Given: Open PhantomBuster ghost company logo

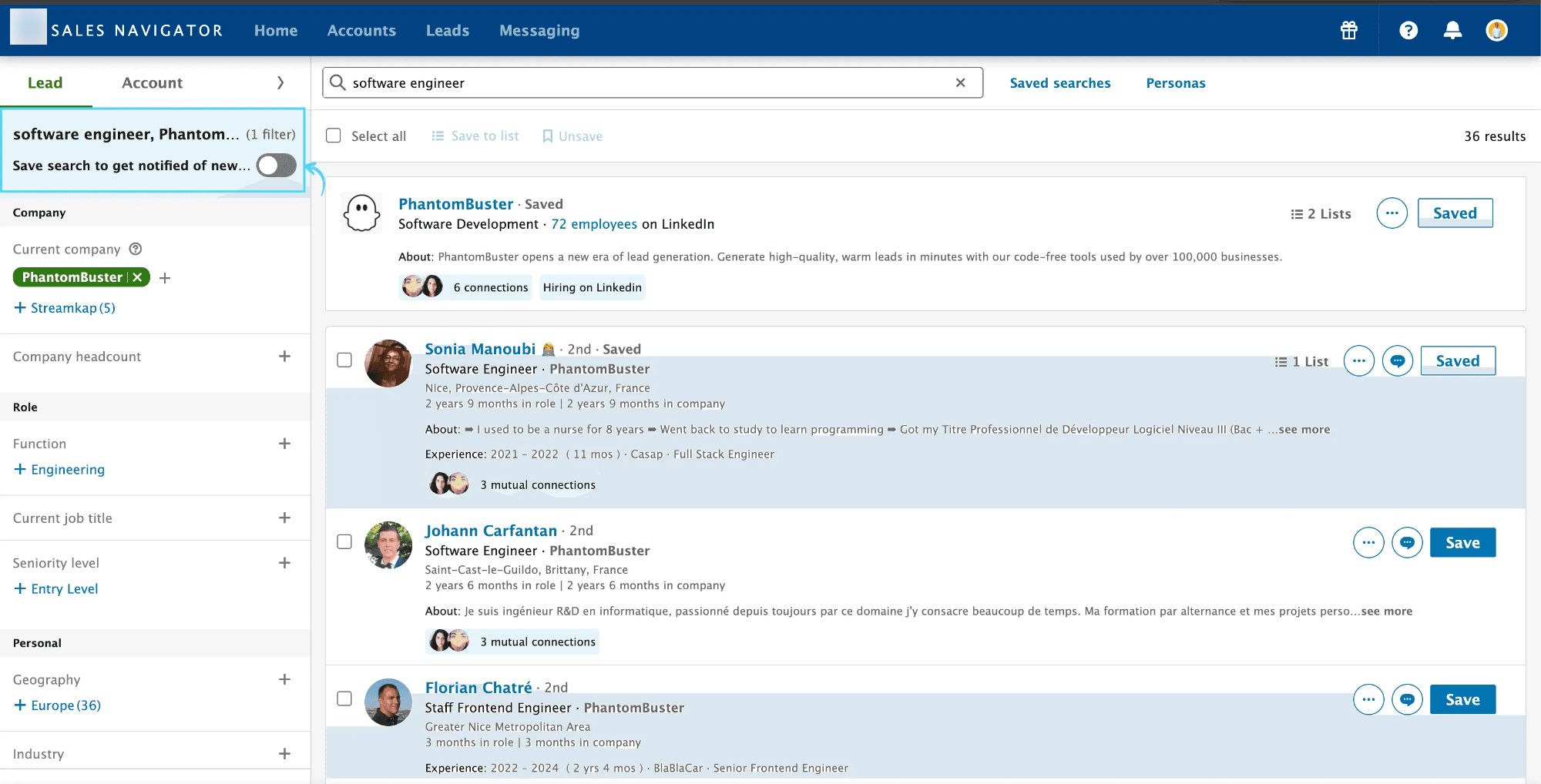Looking at the screenshot, I should (361, 213).
